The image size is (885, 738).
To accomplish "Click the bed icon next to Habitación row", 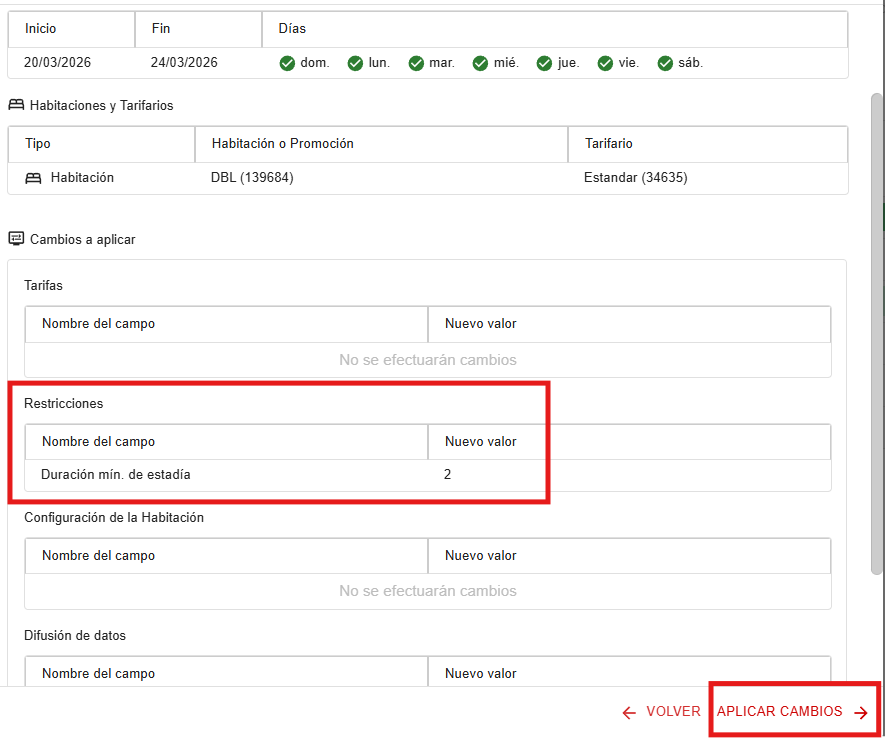I will 34,178.
